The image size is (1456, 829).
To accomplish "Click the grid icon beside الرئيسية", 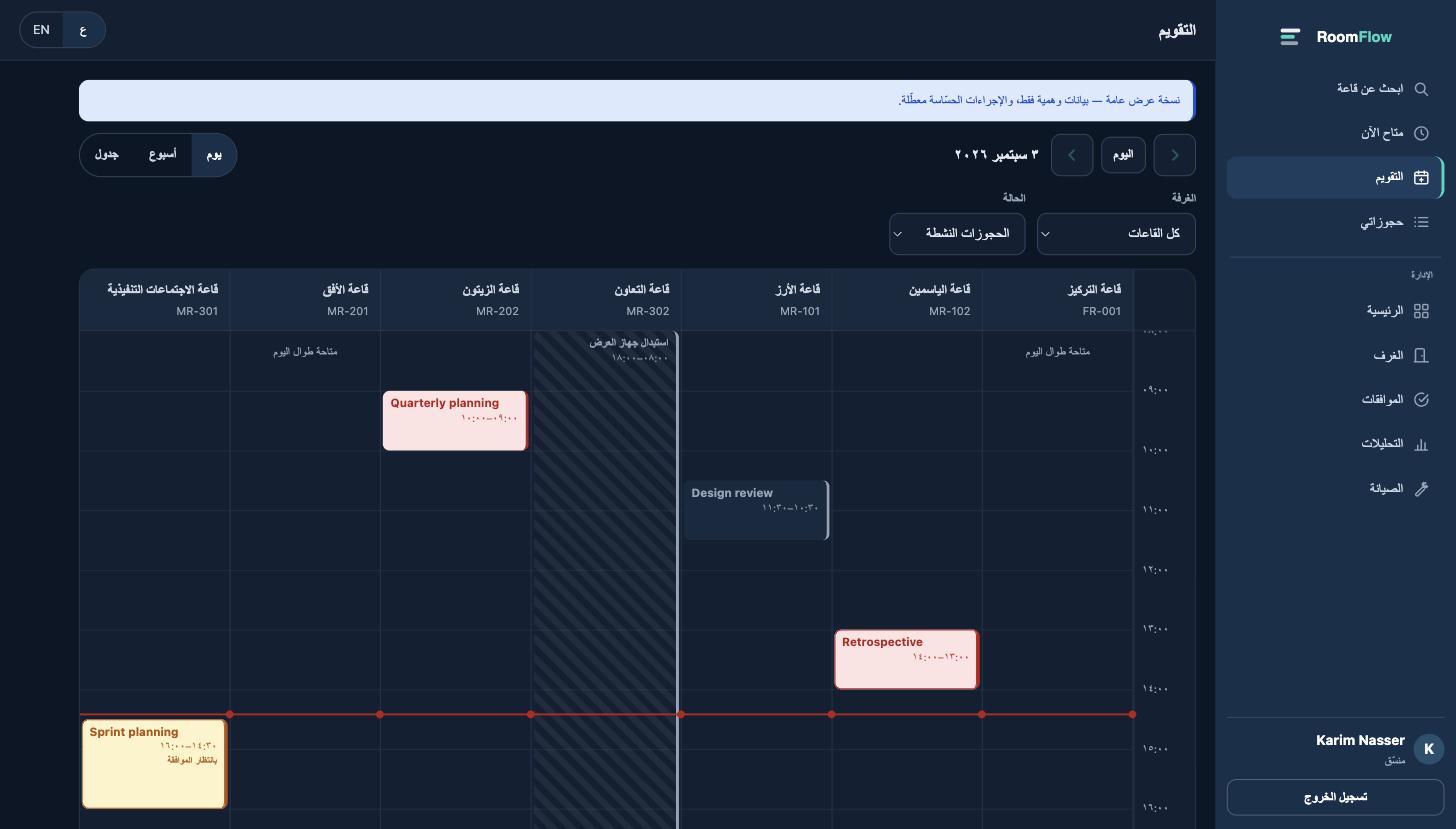I will pos(1421,311).
